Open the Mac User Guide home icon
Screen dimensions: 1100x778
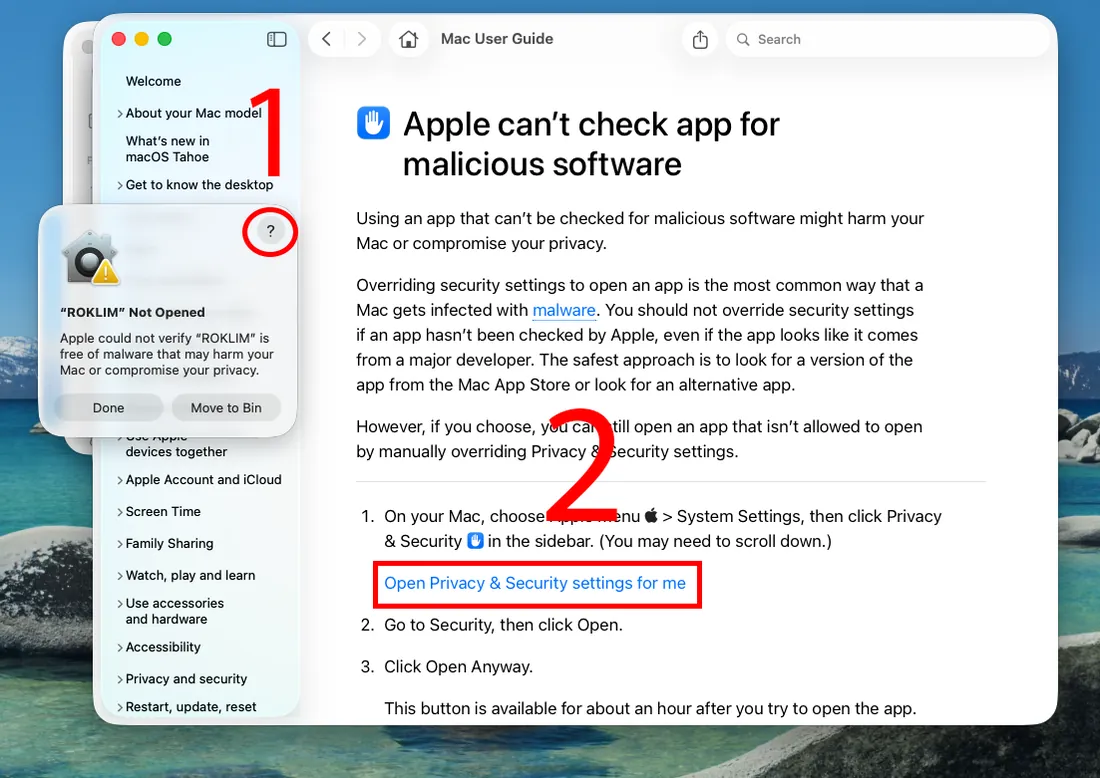[408, 39]
